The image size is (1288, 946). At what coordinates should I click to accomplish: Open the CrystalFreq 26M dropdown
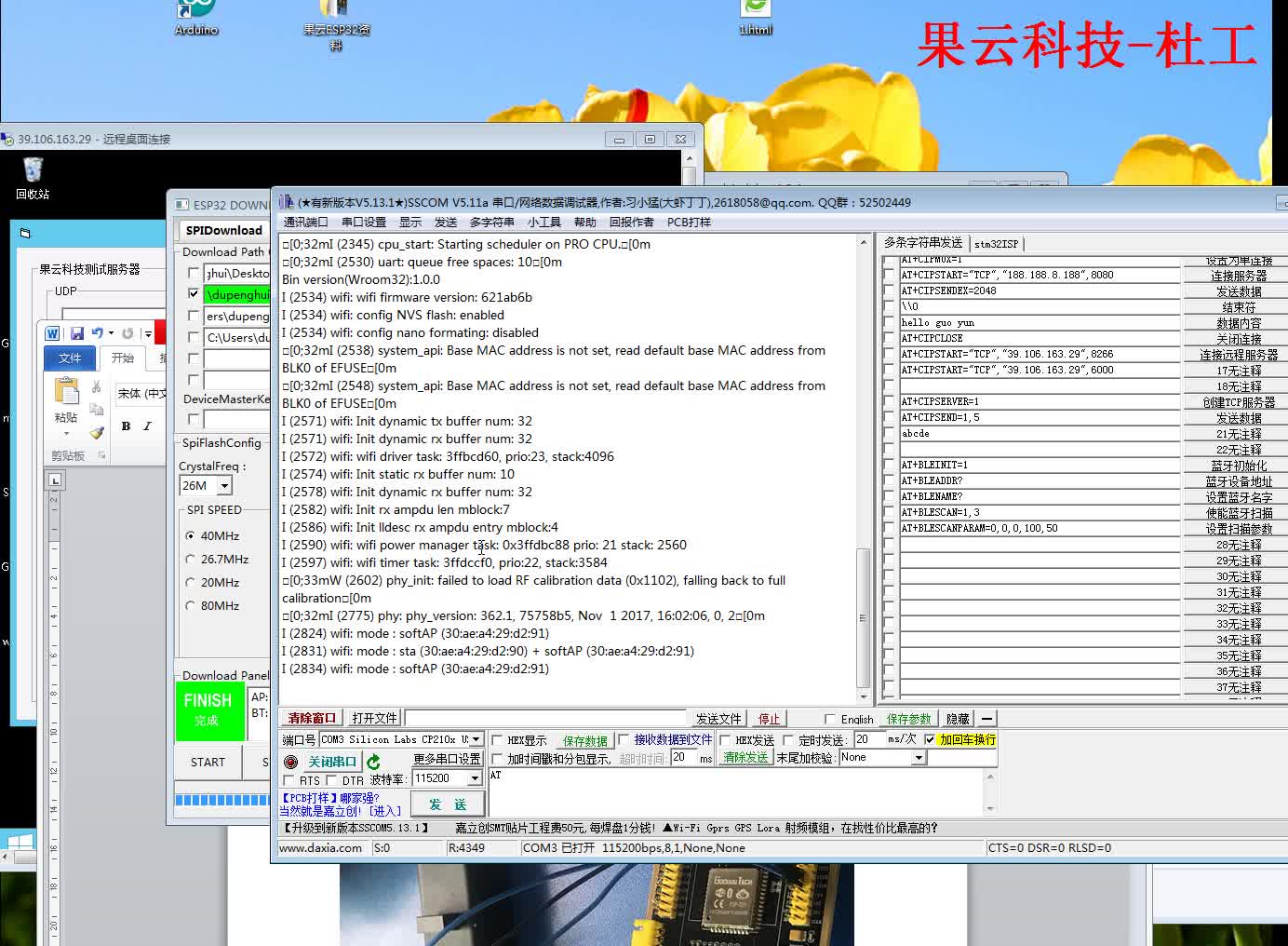click(x=223, y=486)
